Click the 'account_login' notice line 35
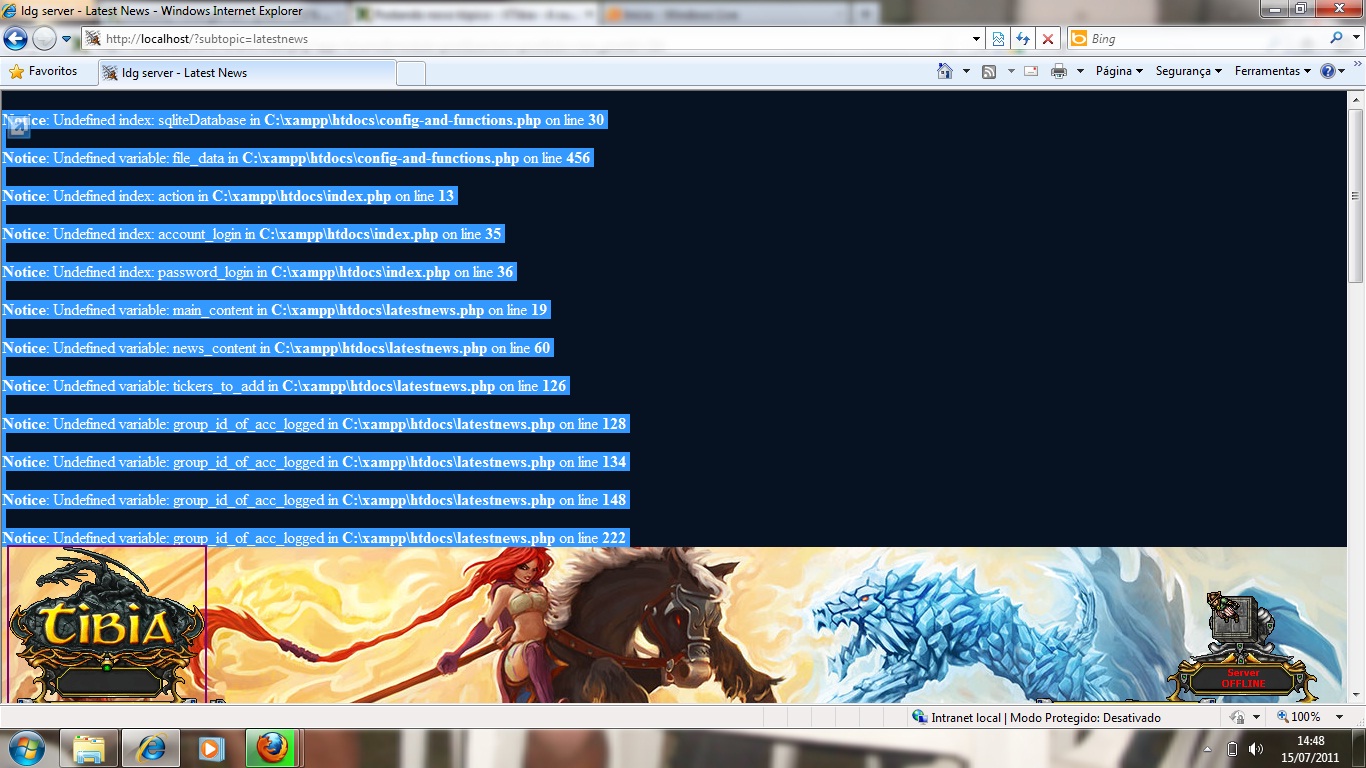Viewport: 1366px width, 768px height. [252, 234]
